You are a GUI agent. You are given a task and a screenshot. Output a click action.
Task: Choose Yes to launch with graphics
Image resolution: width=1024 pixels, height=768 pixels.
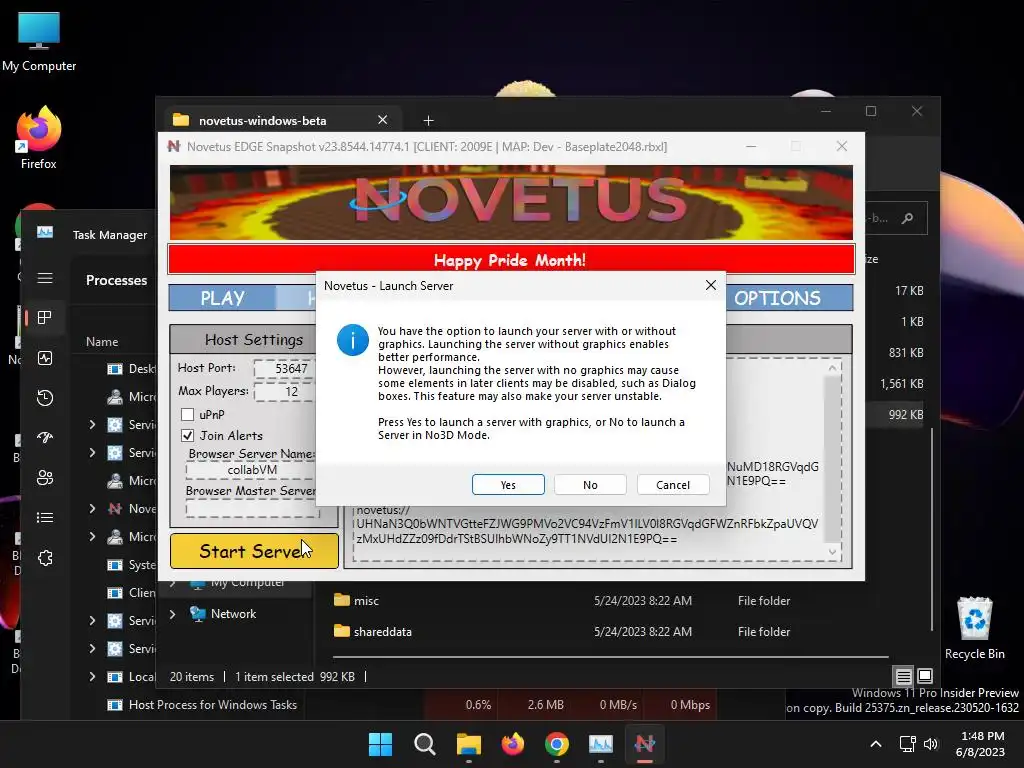point(508,485)
